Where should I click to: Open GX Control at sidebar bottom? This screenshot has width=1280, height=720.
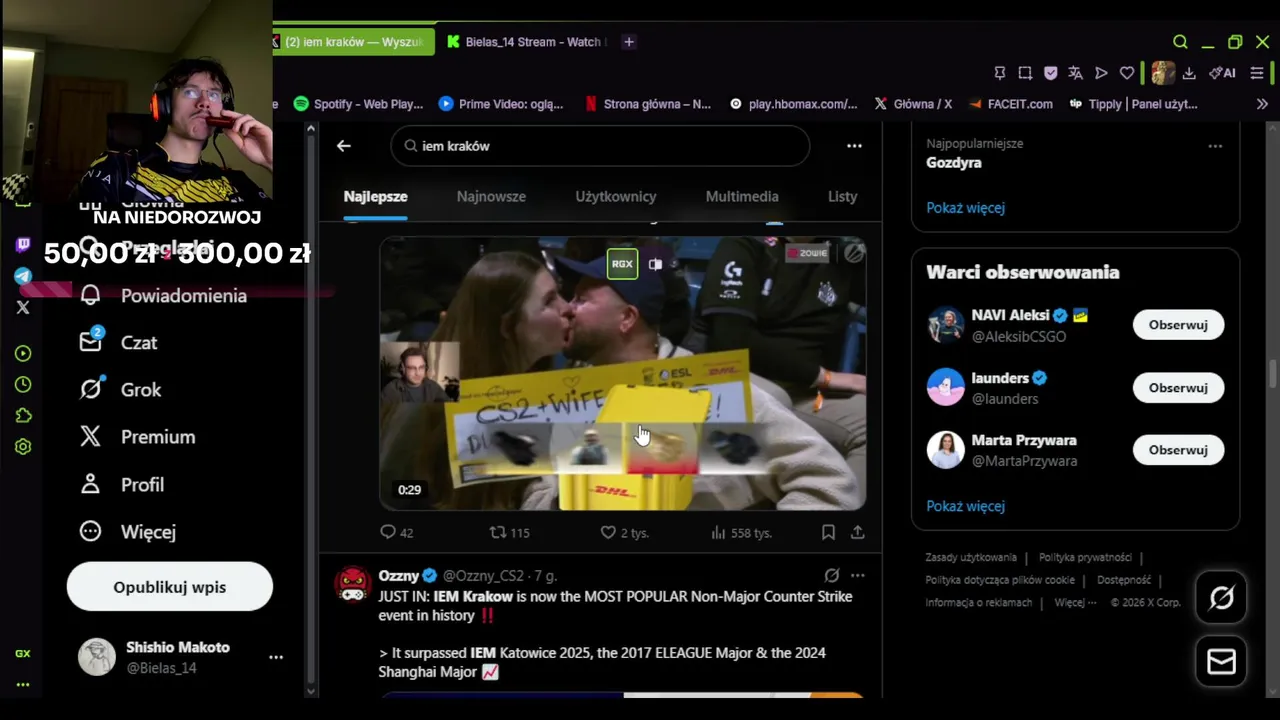23,653
